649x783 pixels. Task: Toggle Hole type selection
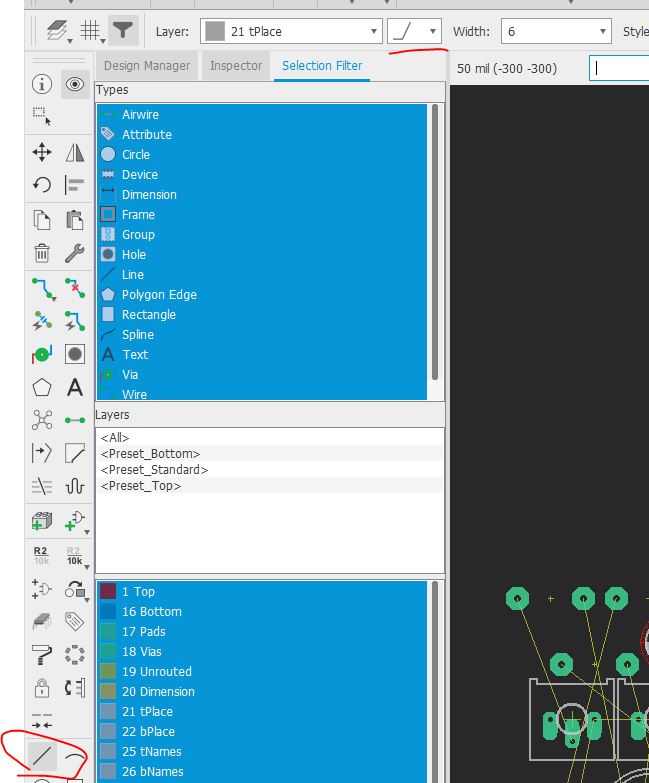(262, 254)
